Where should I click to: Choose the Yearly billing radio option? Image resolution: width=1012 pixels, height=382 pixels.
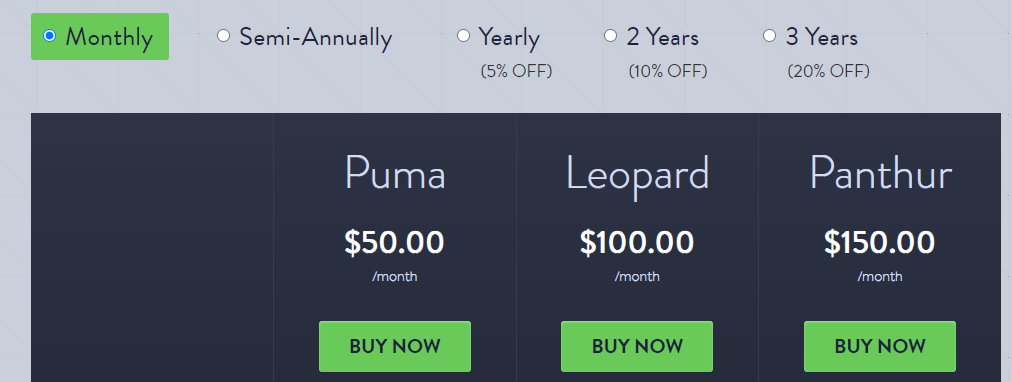[x=463, y=36]
